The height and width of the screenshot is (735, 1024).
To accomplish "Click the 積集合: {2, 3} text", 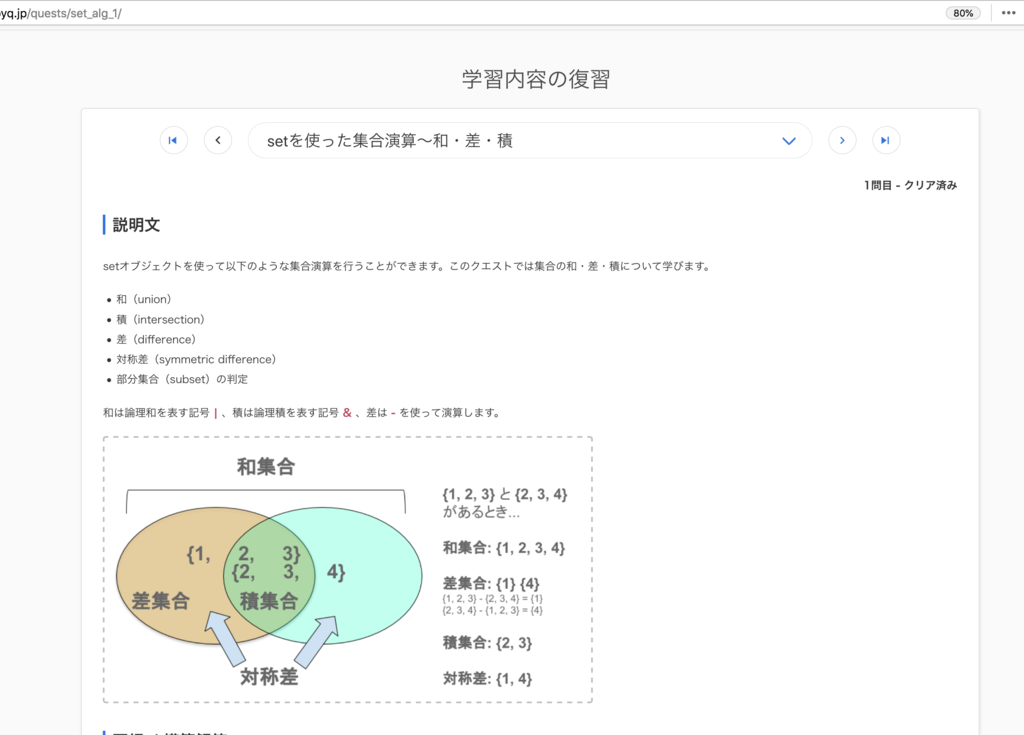I will (487, 643).
